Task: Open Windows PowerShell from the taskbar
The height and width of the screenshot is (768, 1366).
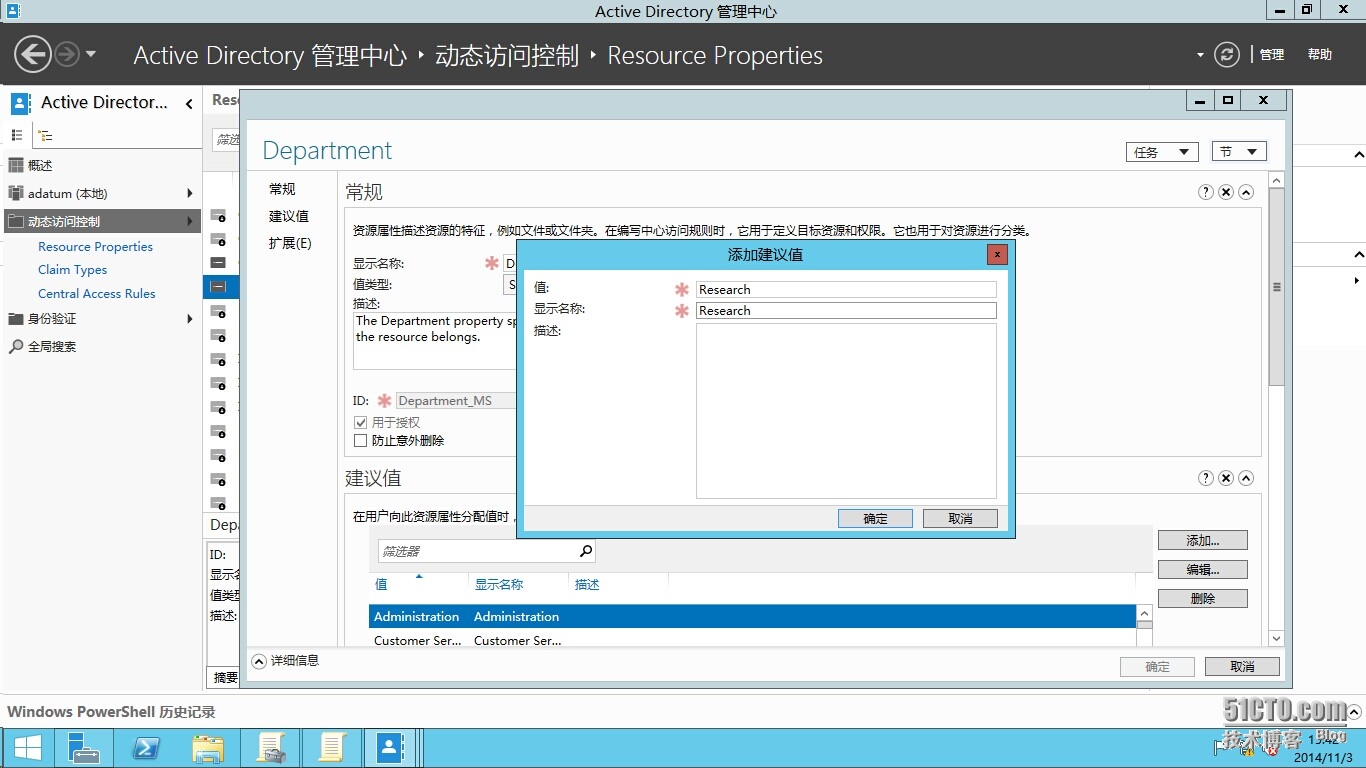Action: tap(145, 747)
